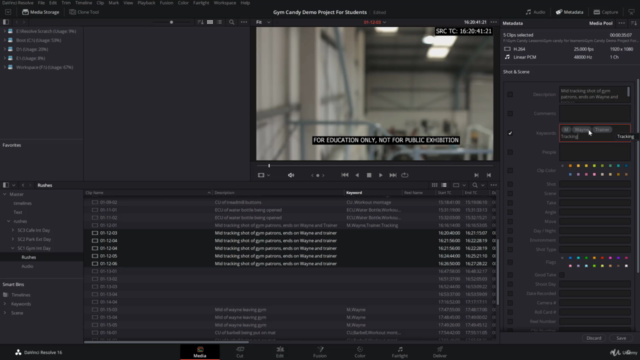Switch to the Edit page
This screenshot has width=640, height=360.
[280, 352]
